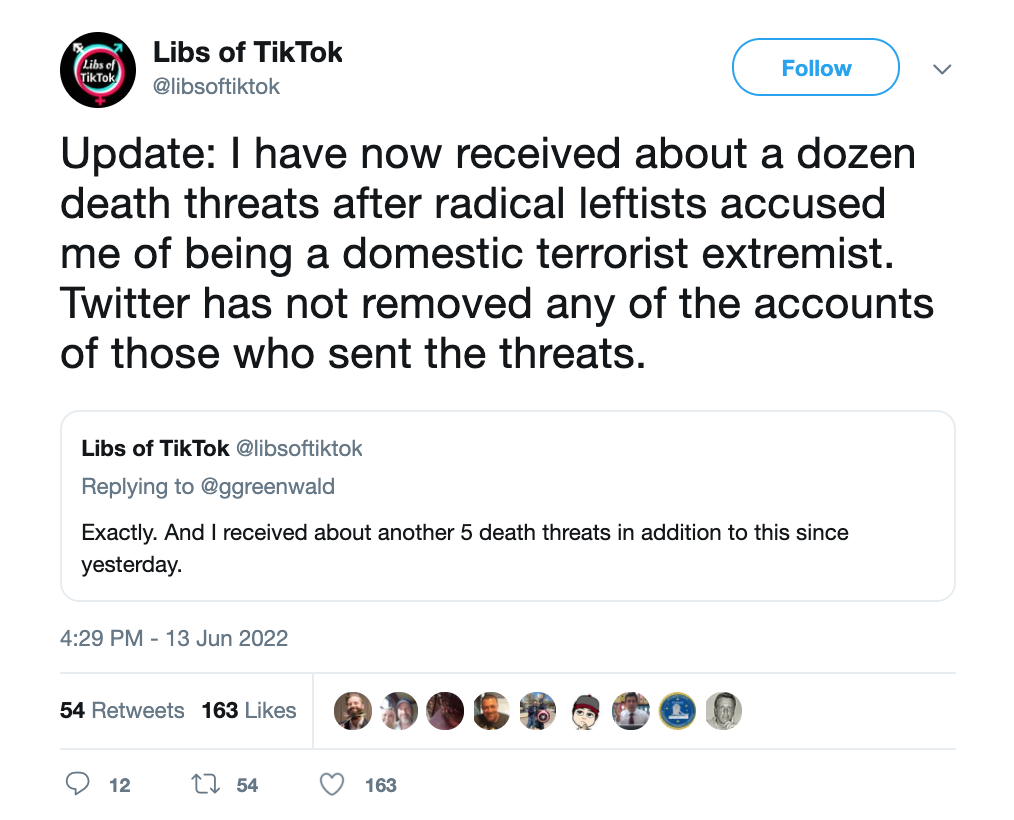1014x820 pixels.
Task: Click the Captain America shield liker avatar
Action: (538, 711)
